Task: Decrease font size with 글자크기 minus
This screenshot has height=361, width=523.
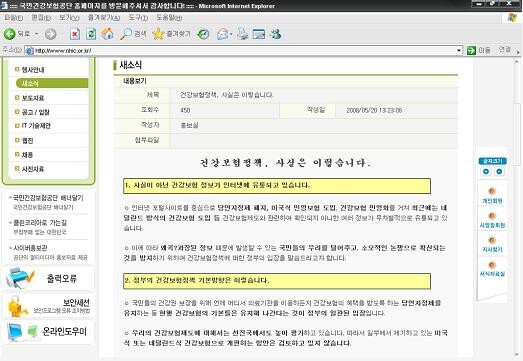Action: (x=499, y=171)
